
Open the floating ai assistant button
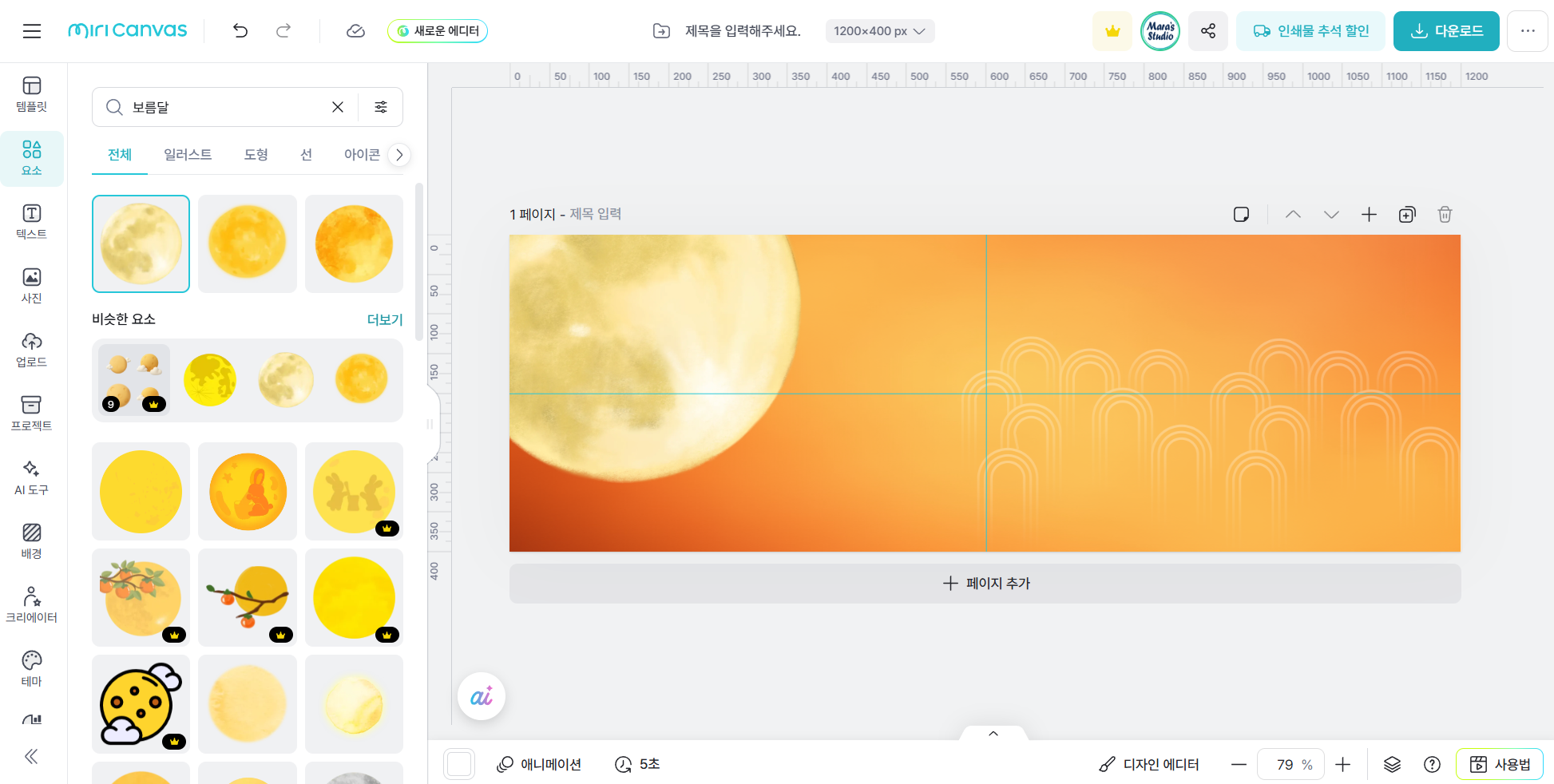481,695
